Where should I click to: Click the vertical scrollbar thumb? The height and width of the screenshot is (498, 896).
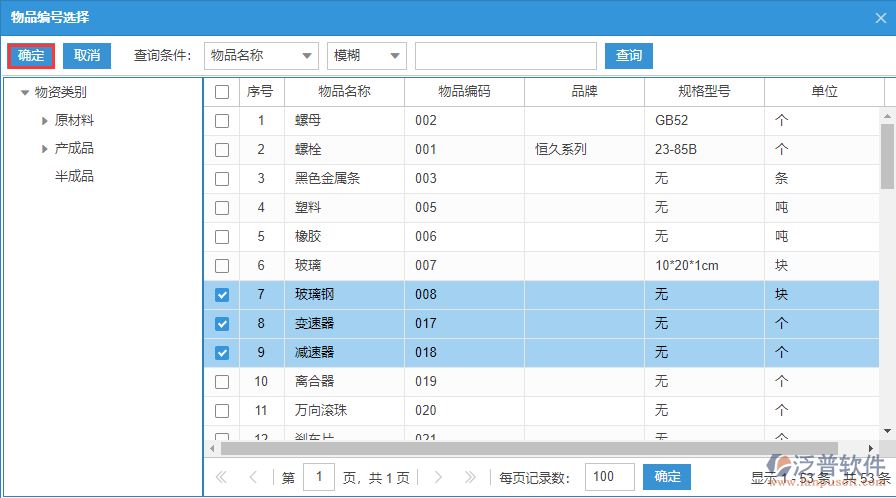(x=887, y=156)
